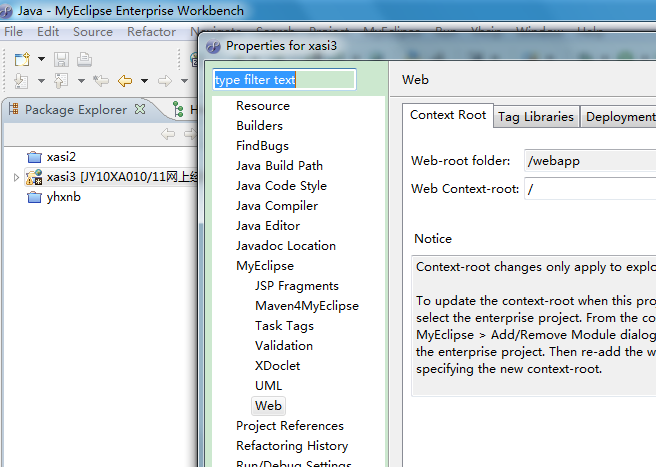656x467 pixels.
Task: Click the Save floppy disk icon
Action: pos(62,59)
